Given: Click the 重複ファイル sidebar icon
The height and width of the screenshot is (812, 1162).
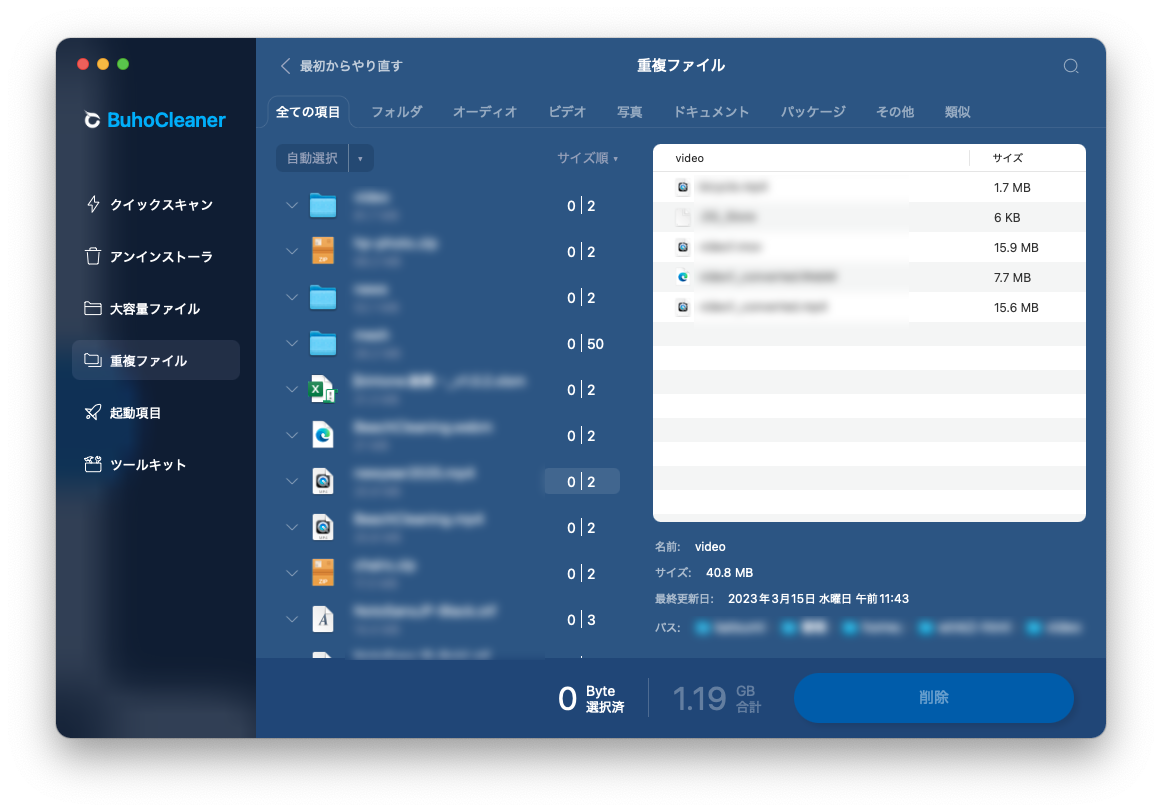Looking at the screenshot, I should [92, 360].
